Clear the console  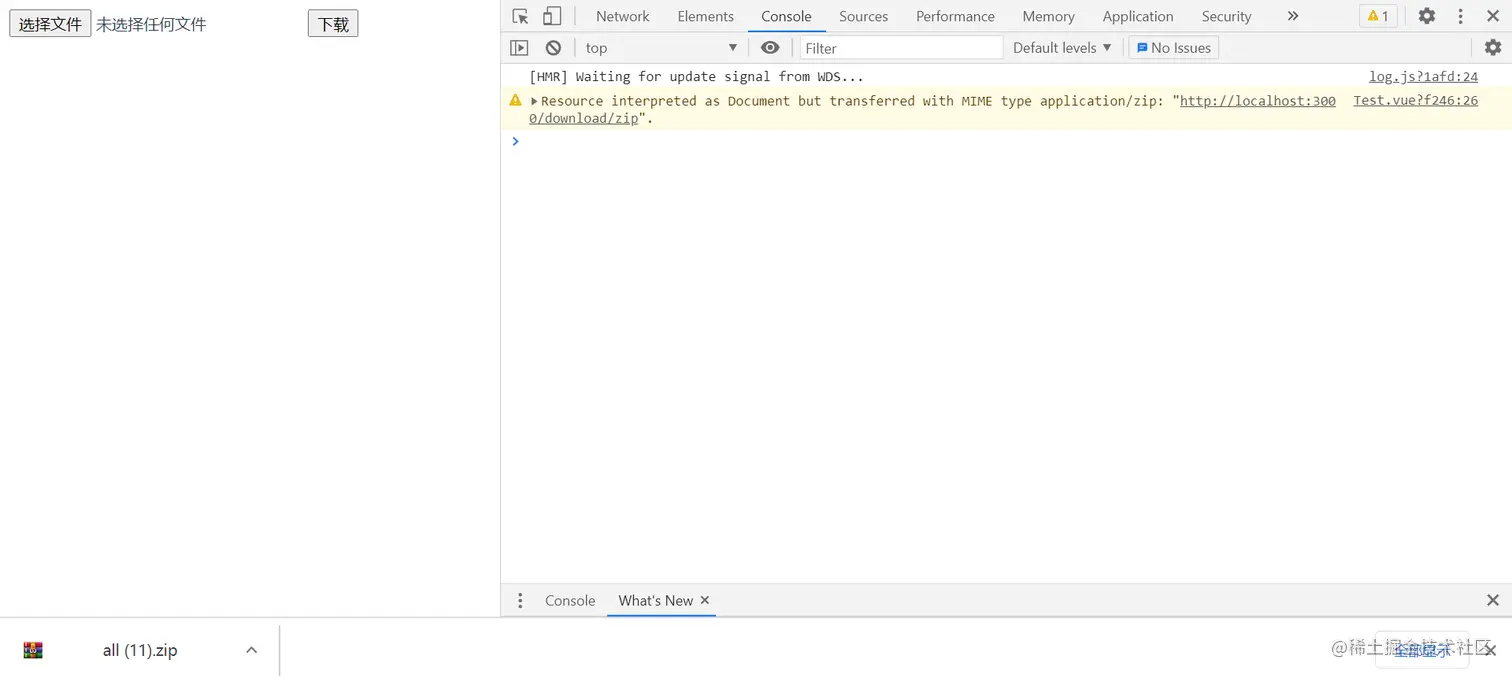click(x=553, y=48)
